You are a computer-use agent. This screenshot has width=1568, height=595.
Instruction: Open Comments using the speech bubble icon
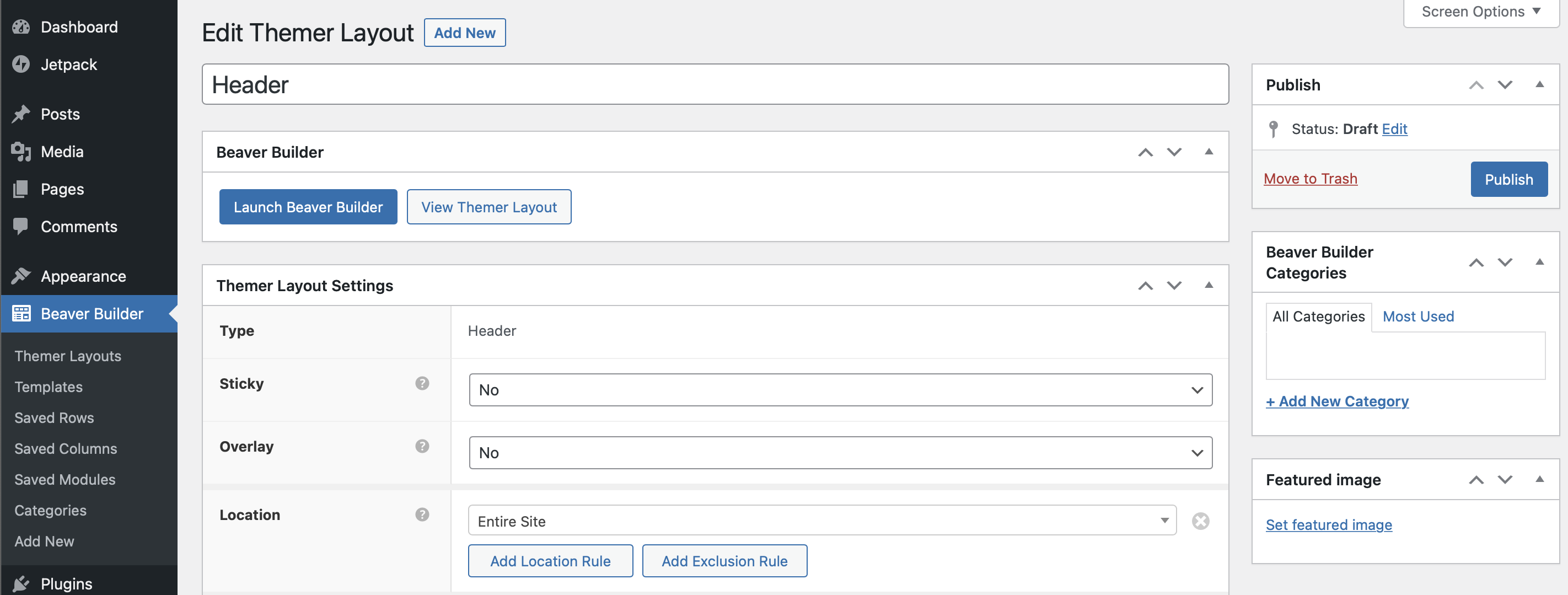(x=22, y=226)
